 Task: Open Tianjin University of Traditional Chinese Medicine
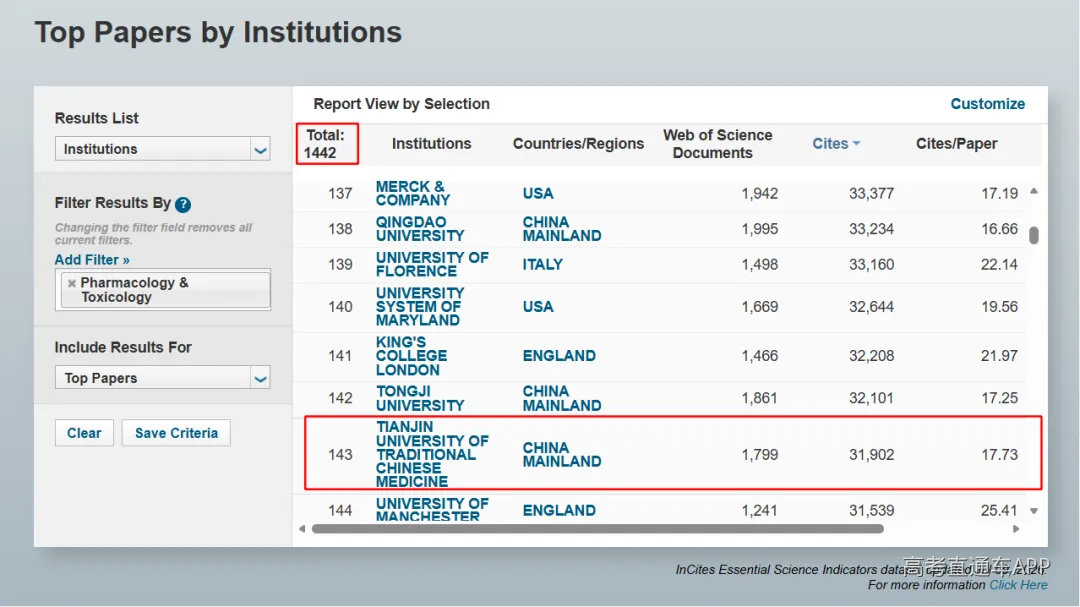(x=432, y=454)
